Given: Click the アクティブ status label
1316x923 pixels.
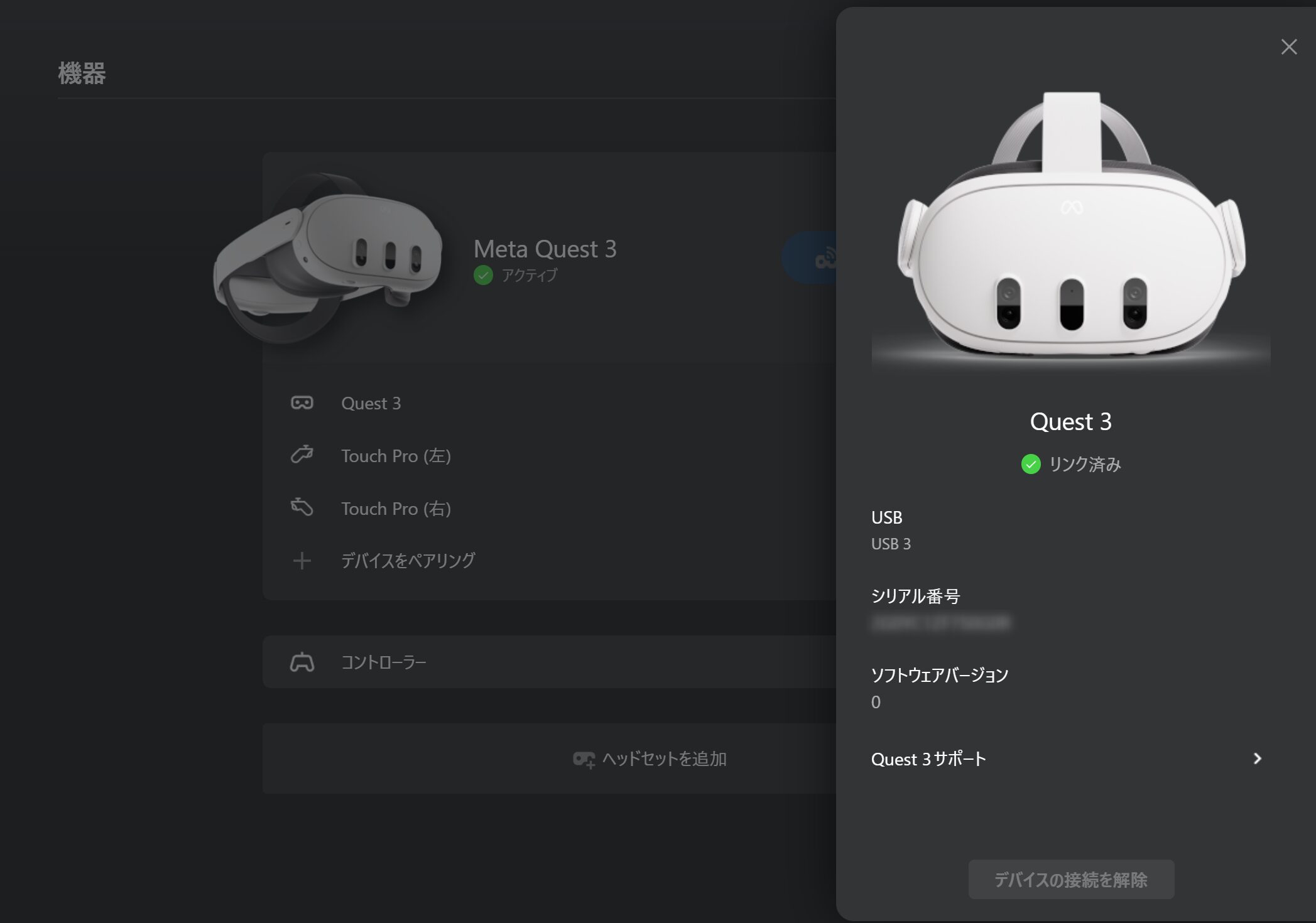Looking at the screenshot, I should (x=529, y=275).
